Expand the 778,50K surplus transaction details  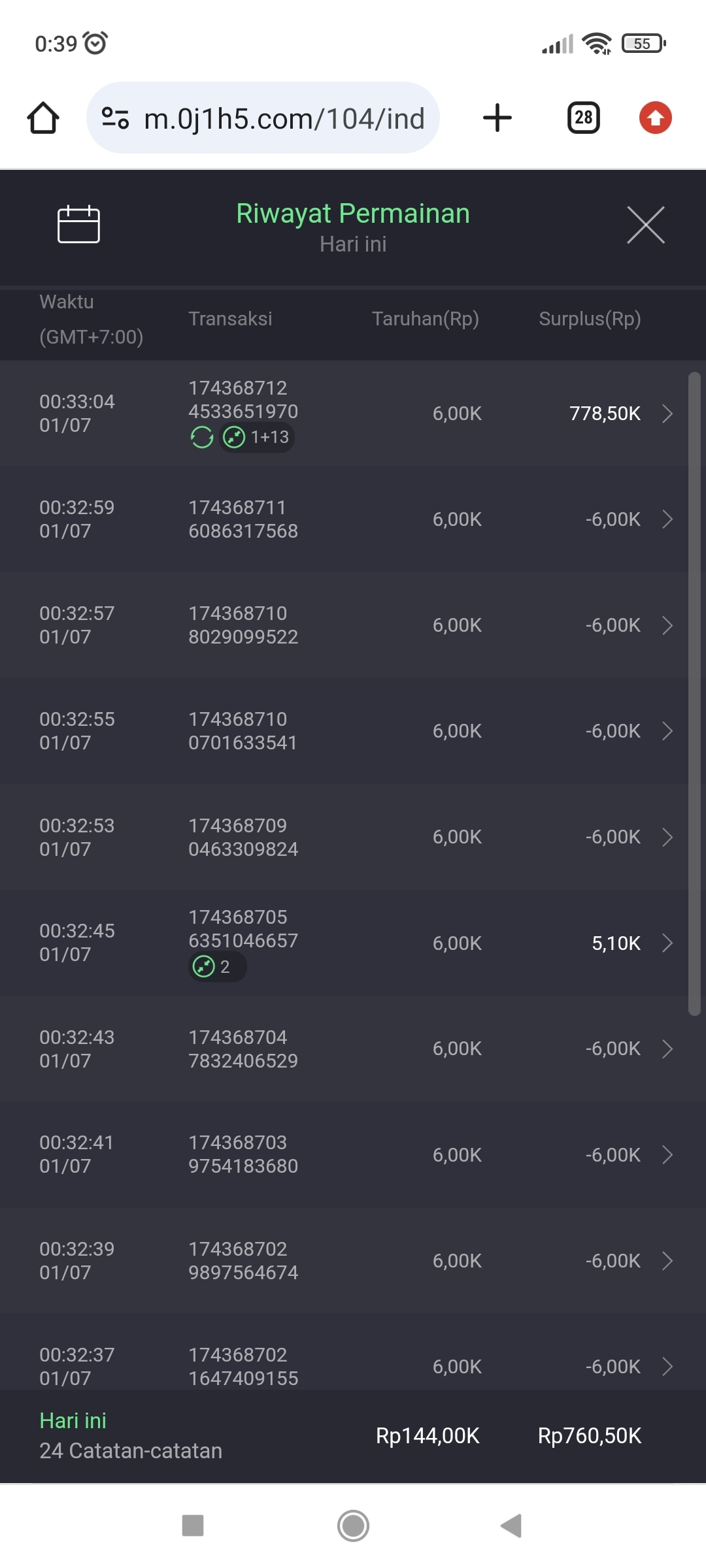pos(667,414)
